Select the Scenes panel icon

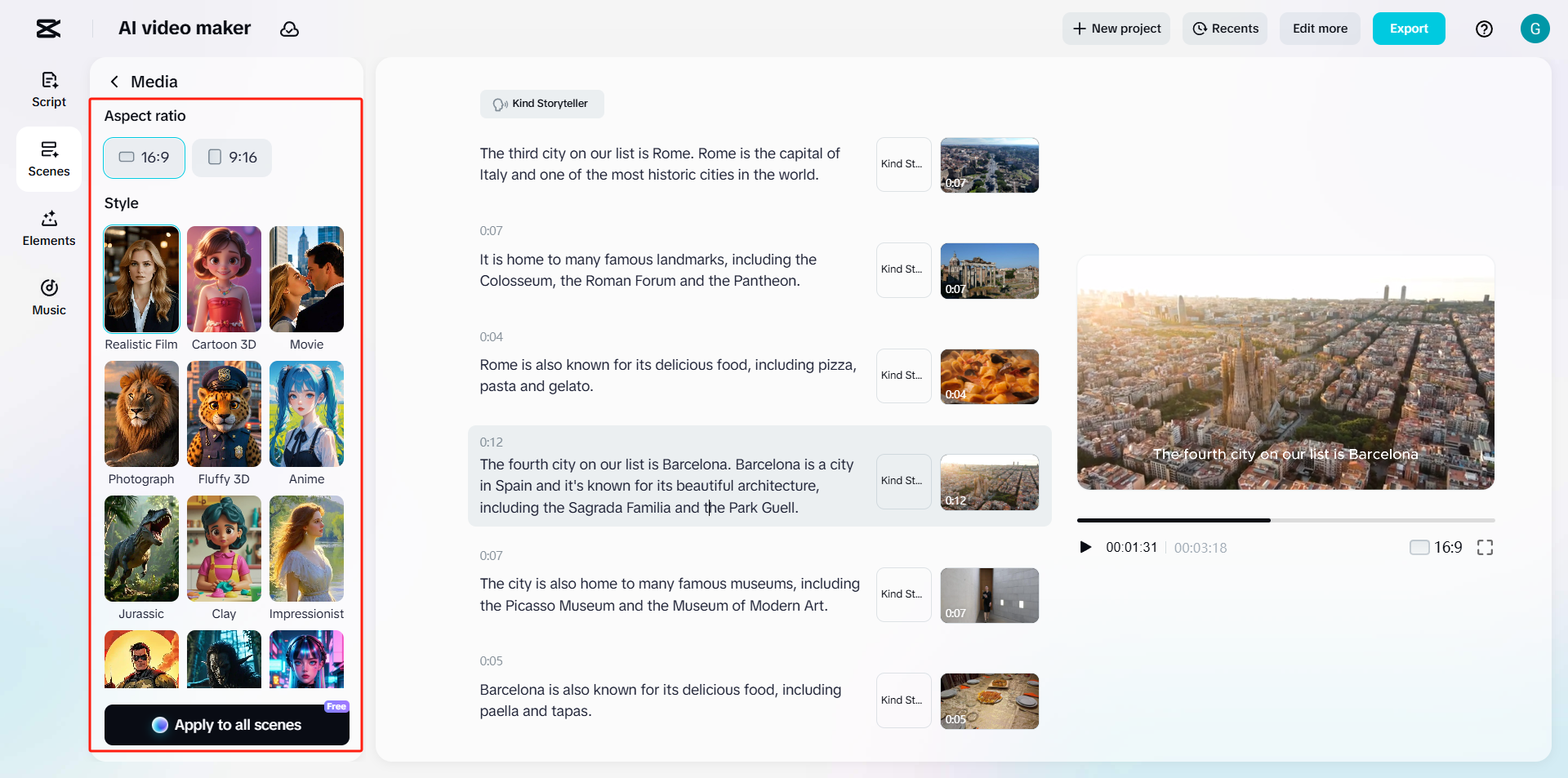pos(48,158)
